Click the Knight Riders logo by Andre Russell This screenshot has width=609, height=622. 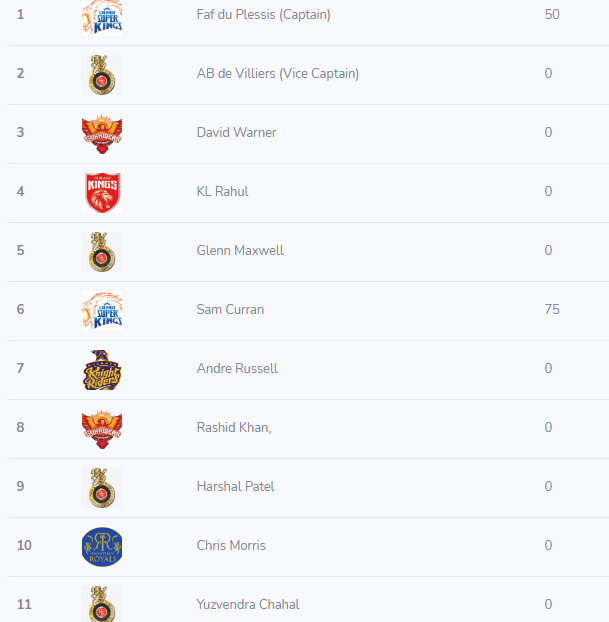(102, 370)
